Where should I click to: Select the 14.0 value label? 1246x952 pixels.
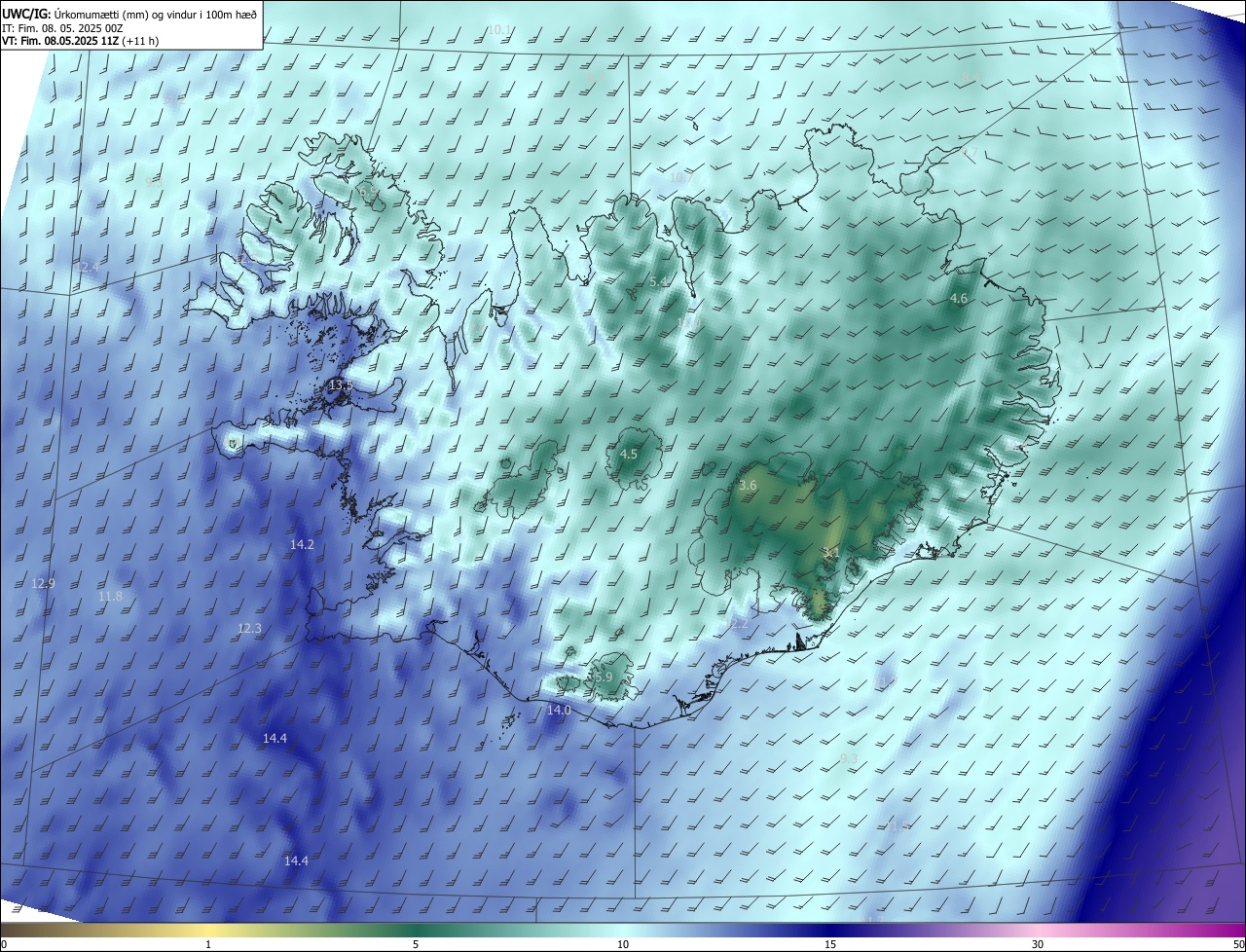click(x=559, y=711)
